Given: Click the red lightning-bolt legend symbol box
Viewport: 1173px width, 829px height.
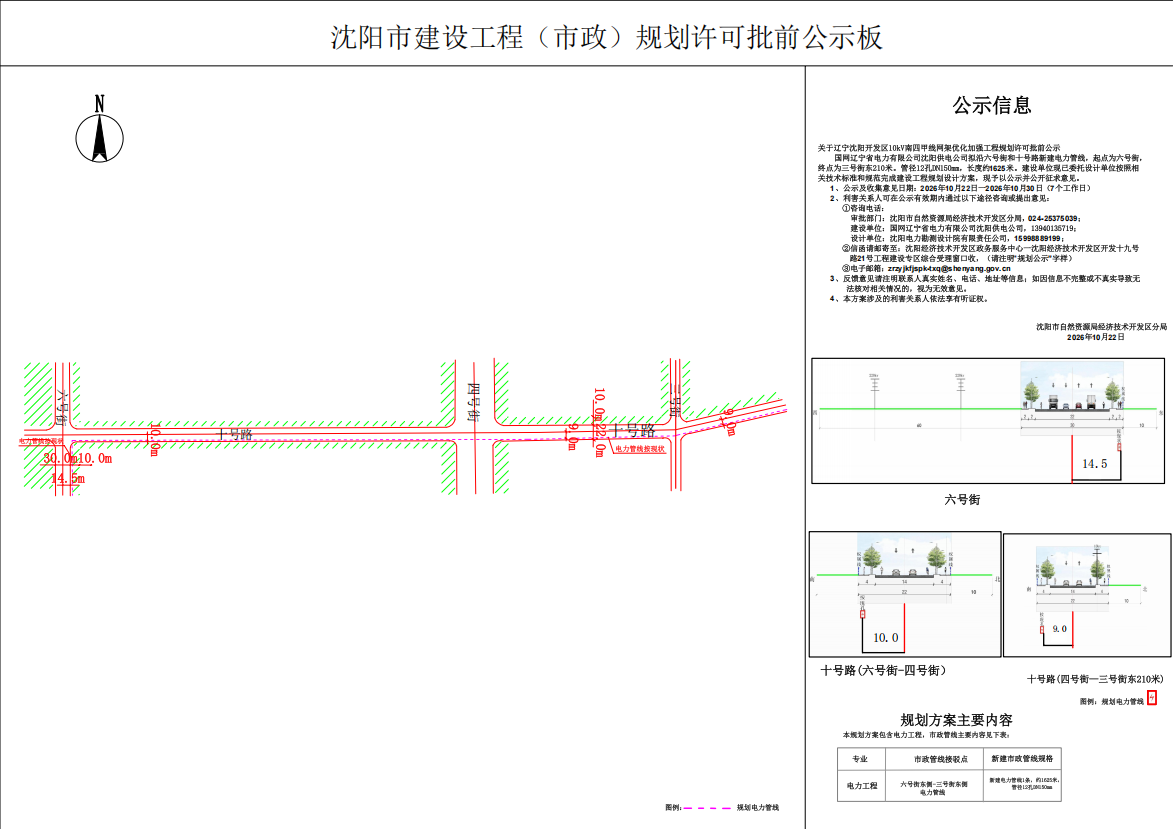Looking at the screenshot, I should pyautogui.click(x=1152, y=697).
